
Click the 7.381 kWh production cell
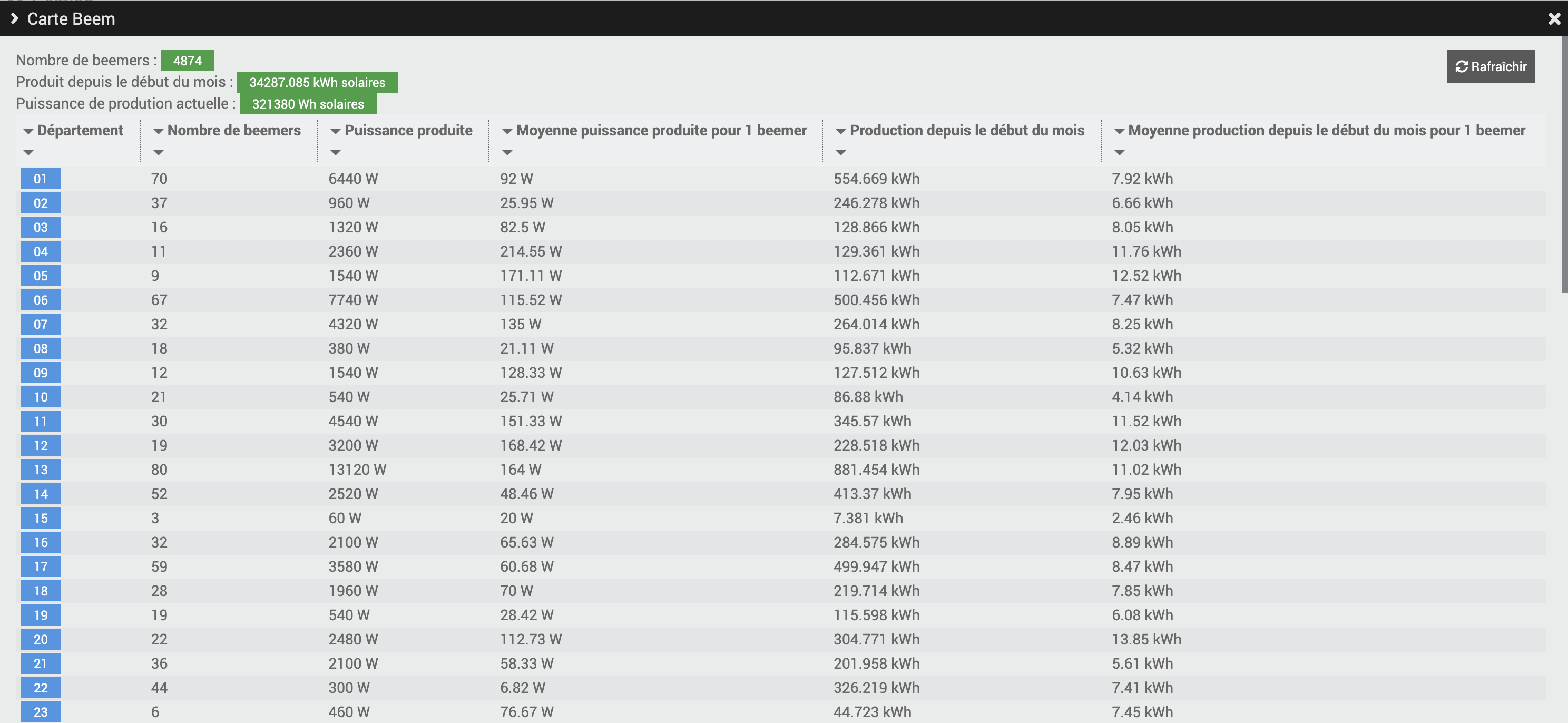[868, 519]
